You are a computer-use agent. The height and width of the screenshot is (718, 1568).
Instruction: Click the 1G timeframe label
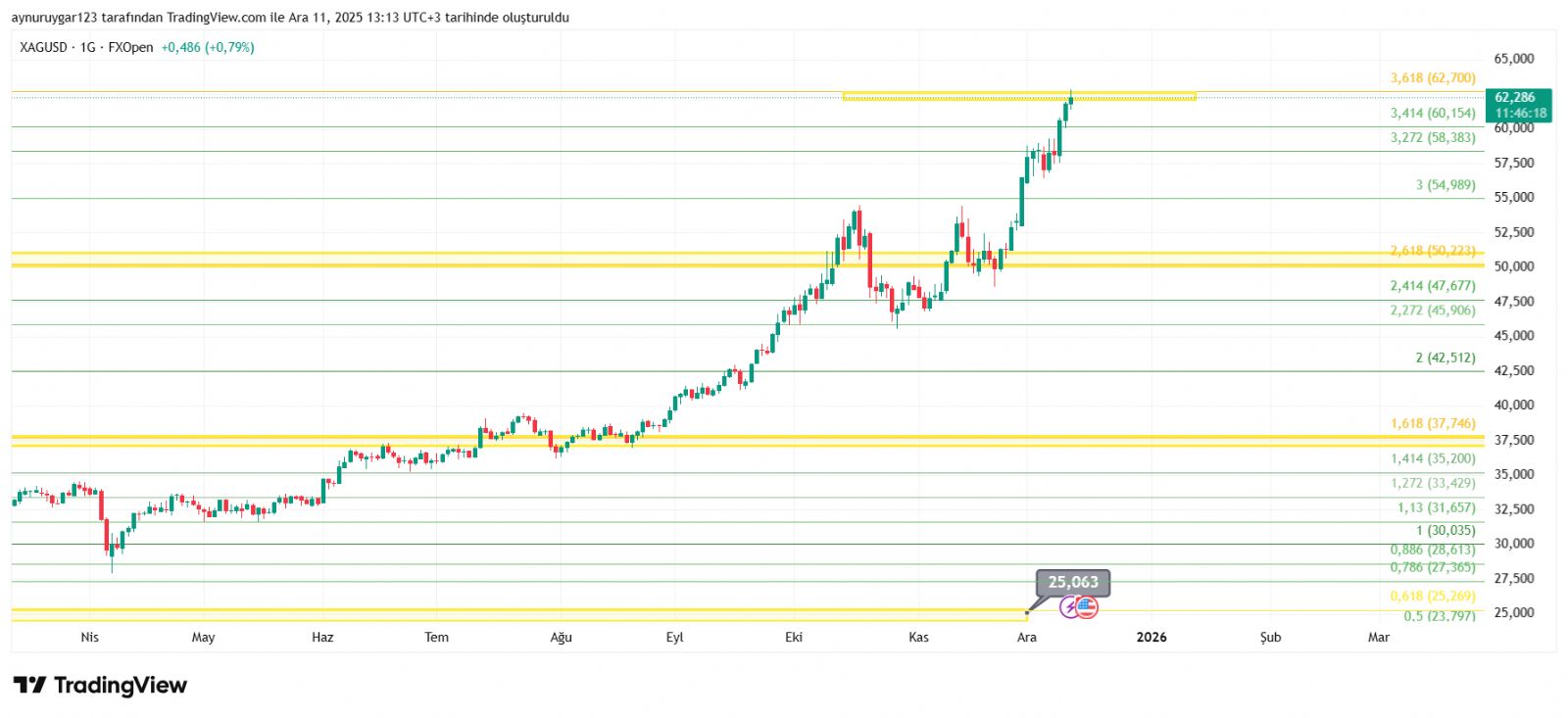[88, 47]
